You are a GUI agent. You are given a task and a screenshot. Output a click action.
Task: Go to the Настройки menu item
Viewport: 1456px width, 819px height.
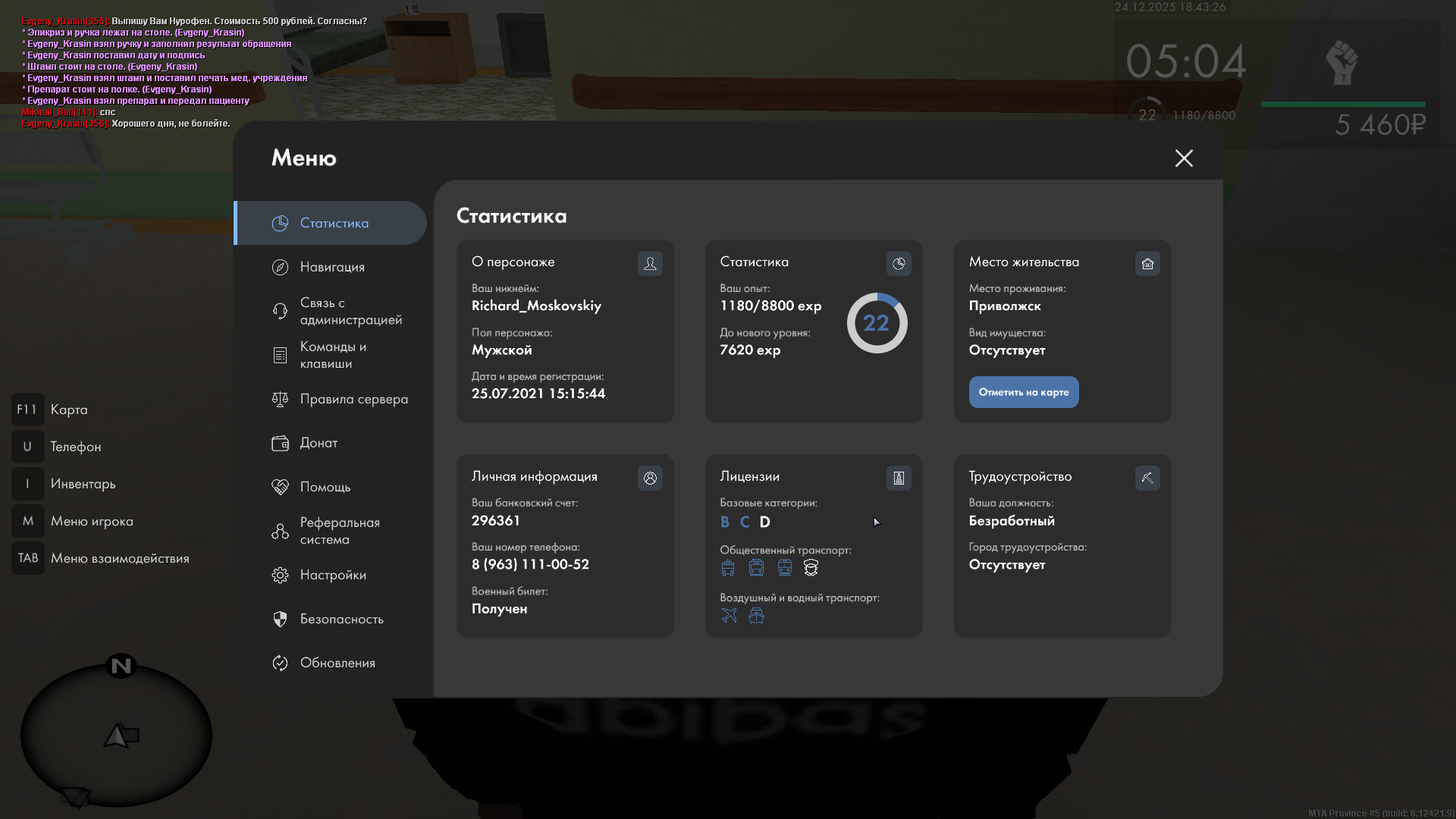[x=333, y=575]
